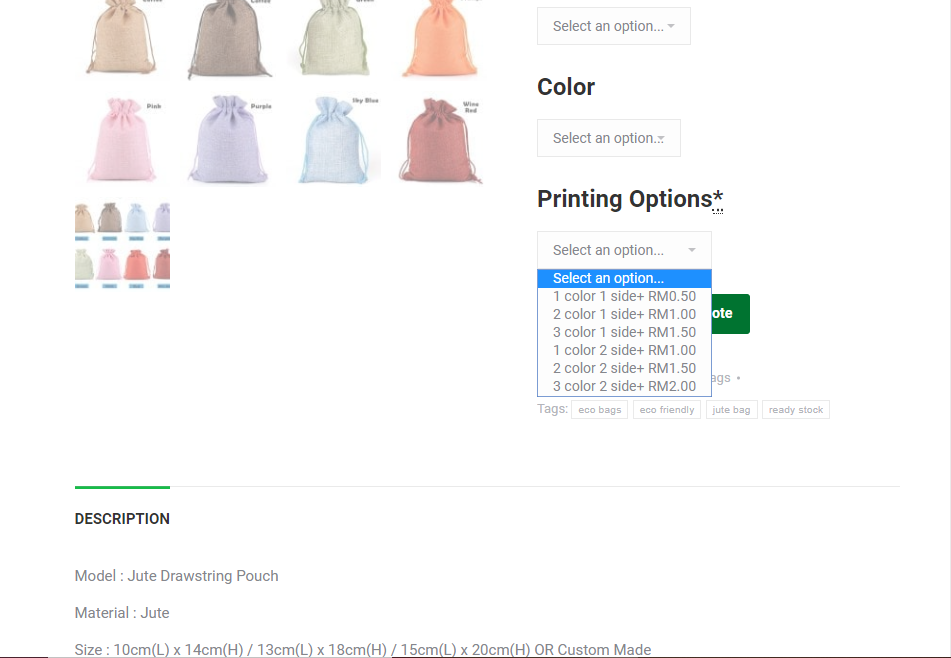951x658 pixels.
Task: Select '1 color 2 side+ RM1.00' option
Action: click(x=624, y=350)
